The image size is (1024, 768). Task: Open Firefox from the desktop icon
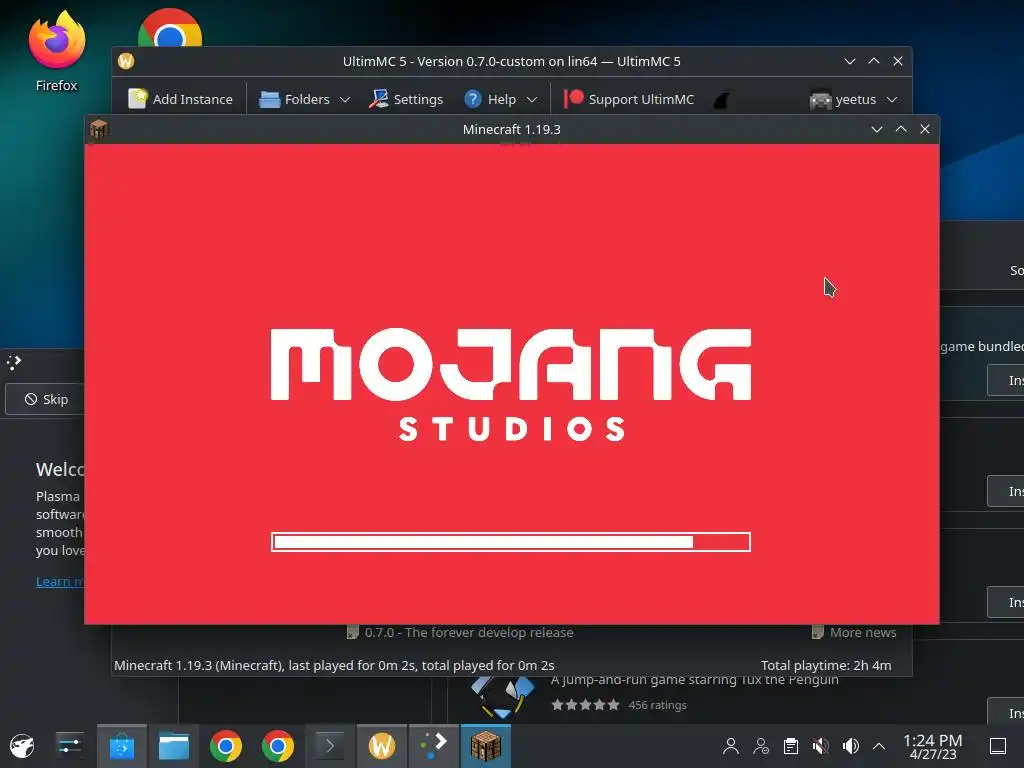[56, 51]
